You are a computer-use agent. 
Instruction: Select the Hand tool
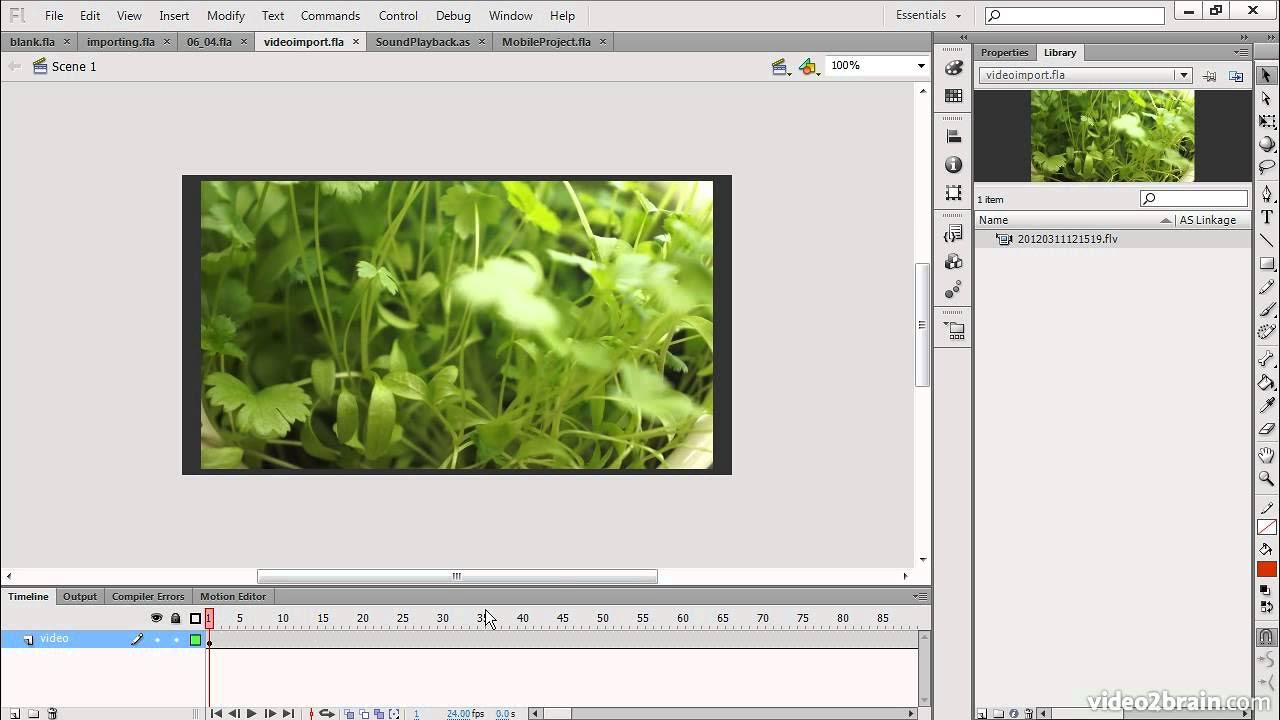pos(1266,456)
